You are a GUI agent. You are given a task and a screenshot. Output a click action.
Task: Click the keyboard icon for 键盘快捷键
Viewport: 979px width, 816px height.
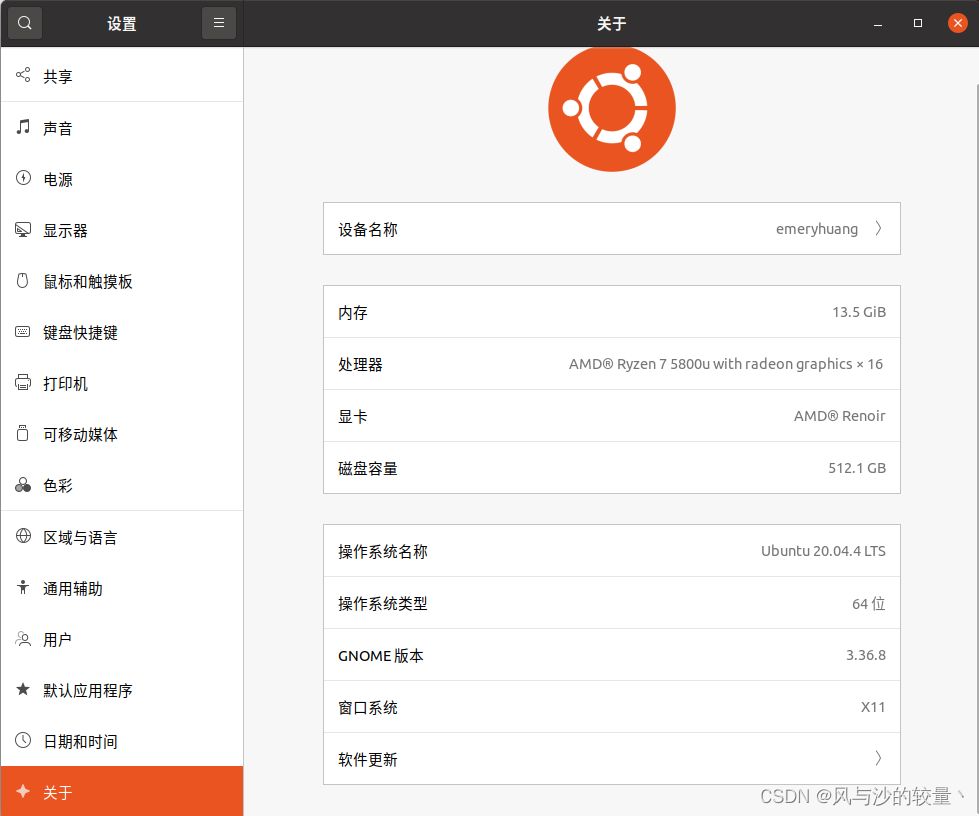click(23, 332)
